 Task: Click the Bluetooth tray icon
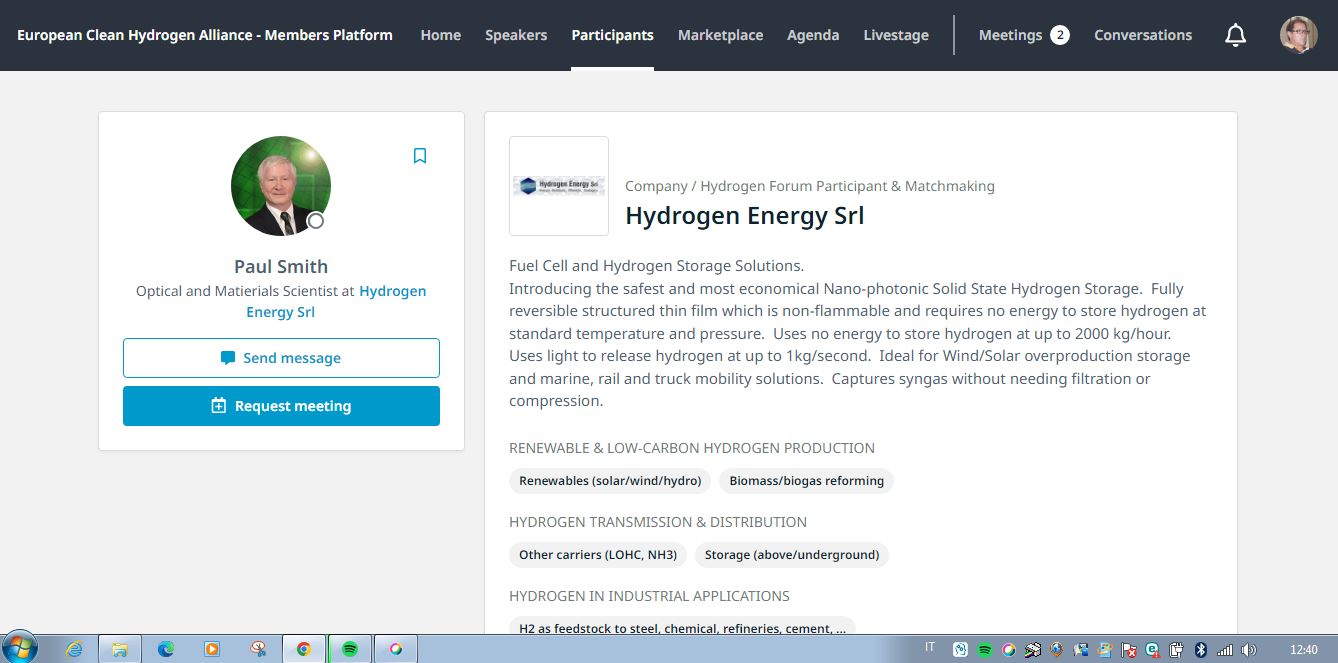[1201, 650]
